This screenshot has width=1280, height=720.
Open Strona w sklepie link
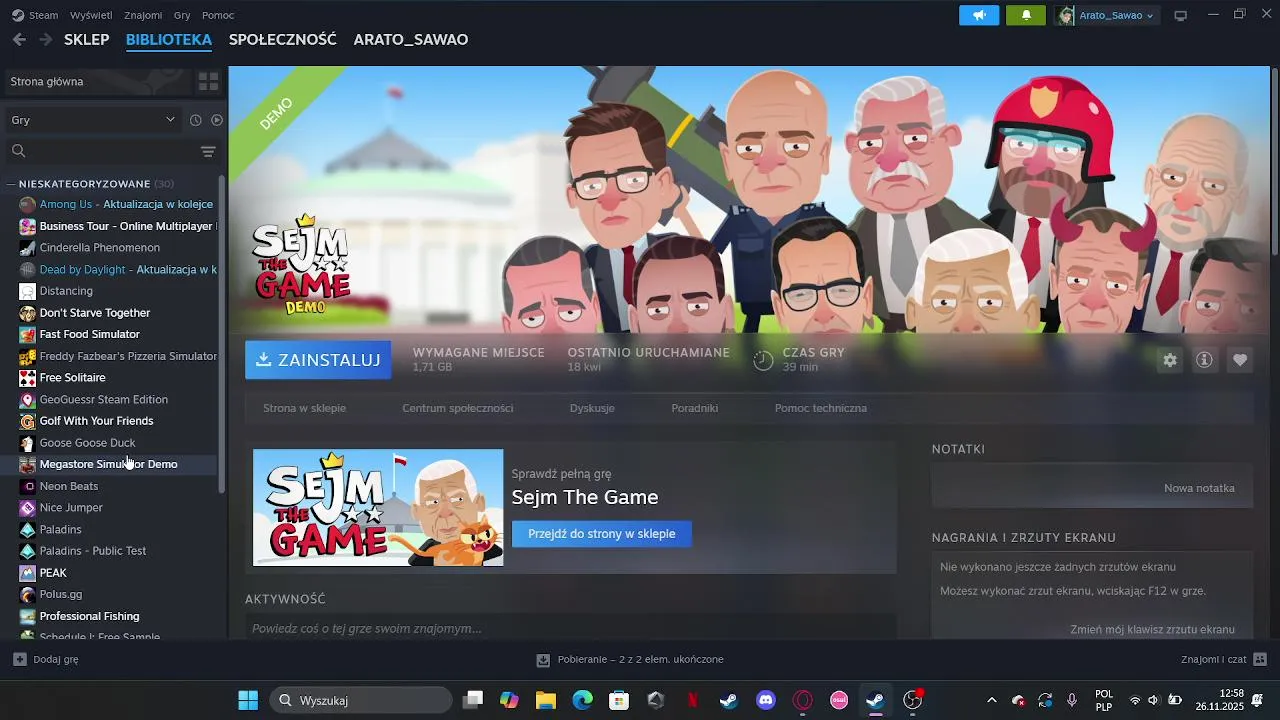[304, 408]
